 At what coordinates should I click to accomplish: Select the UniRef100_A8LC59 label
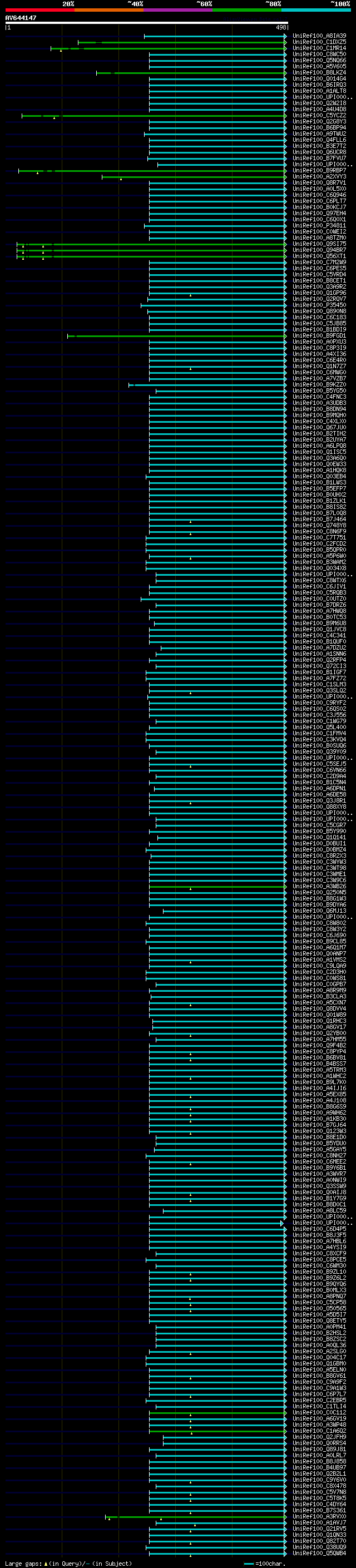(319, 1211)
